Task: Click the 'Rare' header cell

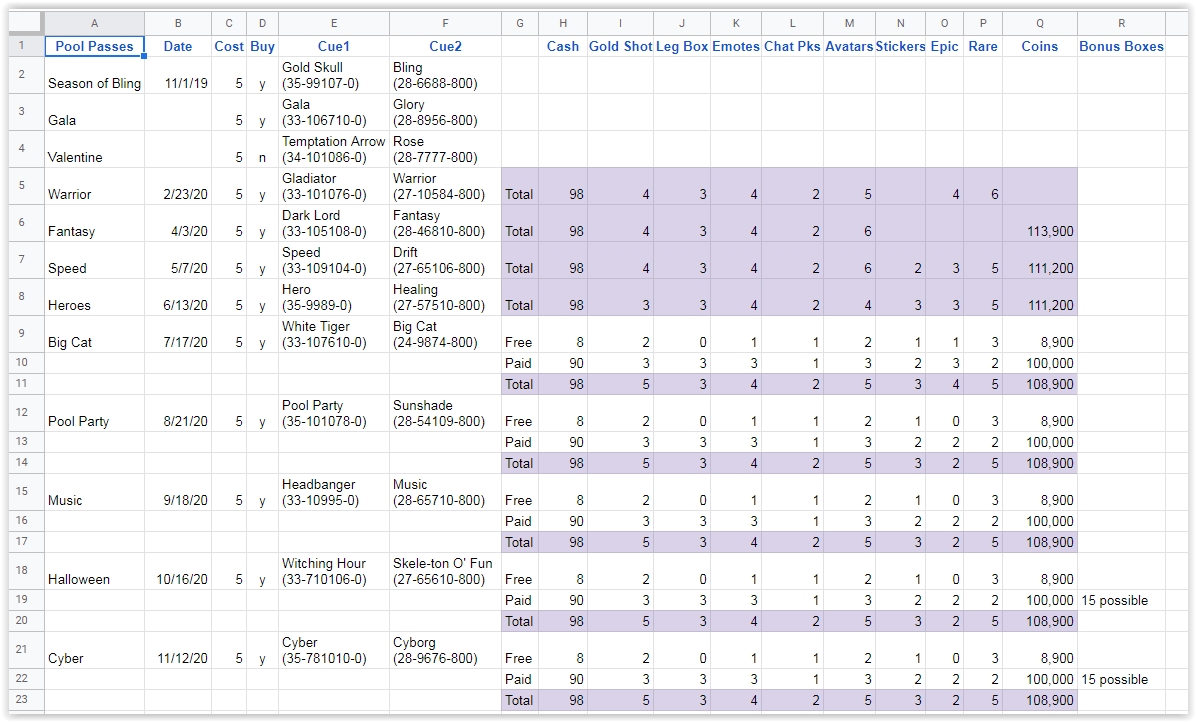Action: (x=983, y=46)
